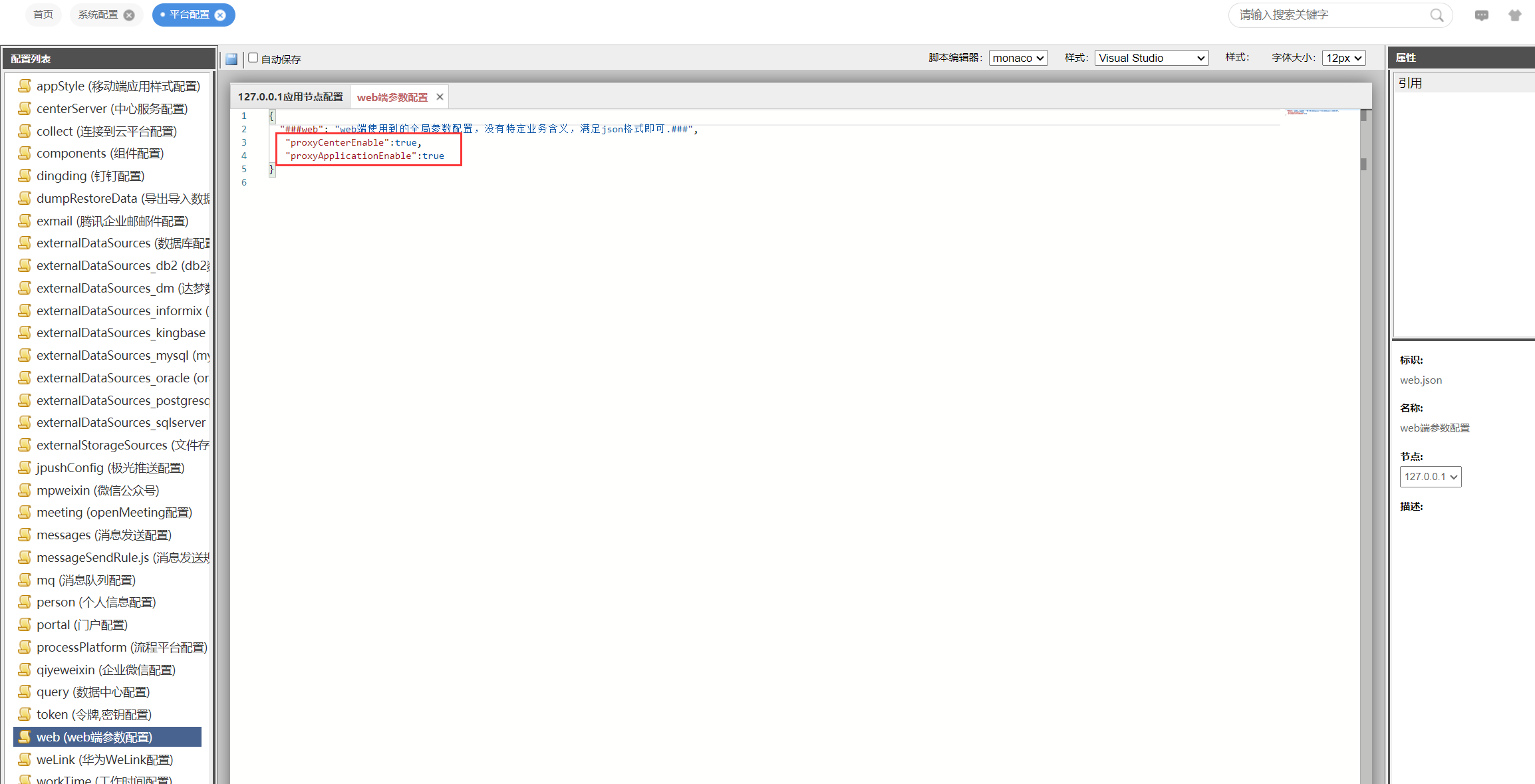The image size is (1535, 784).
Task: Click the search magnifier icon
Action: click(x=1437, y=15)
